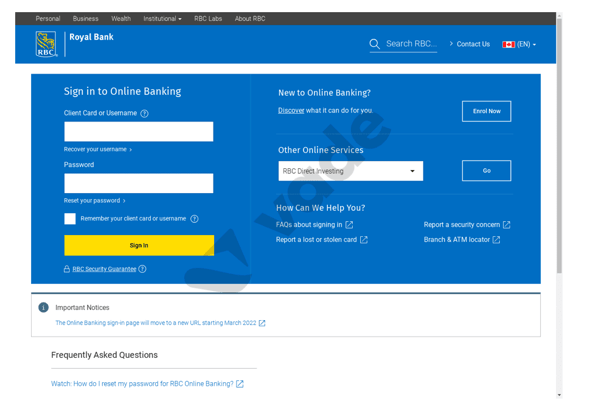The image size is (590, 401).
Task: Click the Search RBC field
Action: pos(411,44)
